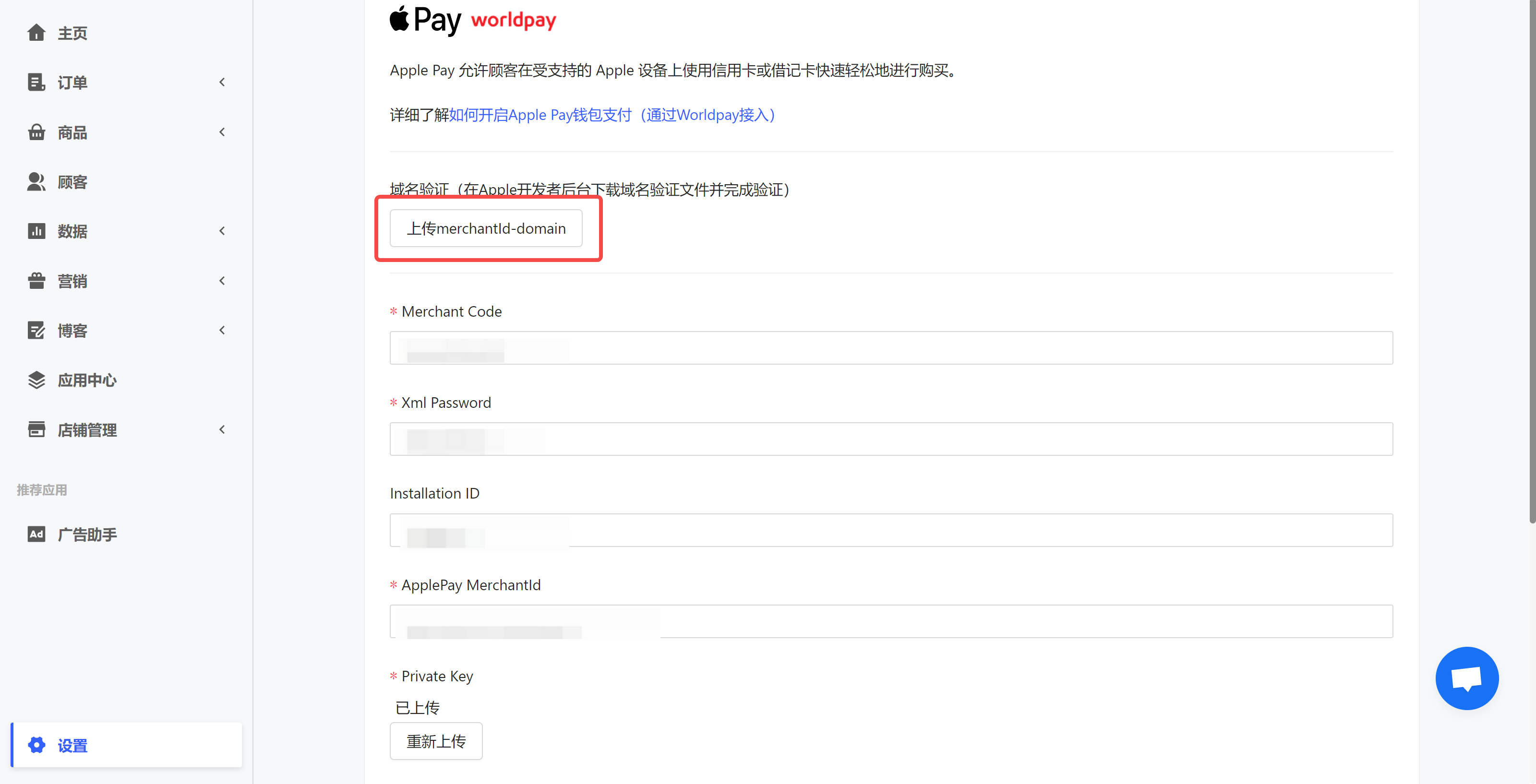The height and width of the screenshot is (784, 1536).
Task: Click the shopping basket icon beside 商品
Action: (36, 132)
